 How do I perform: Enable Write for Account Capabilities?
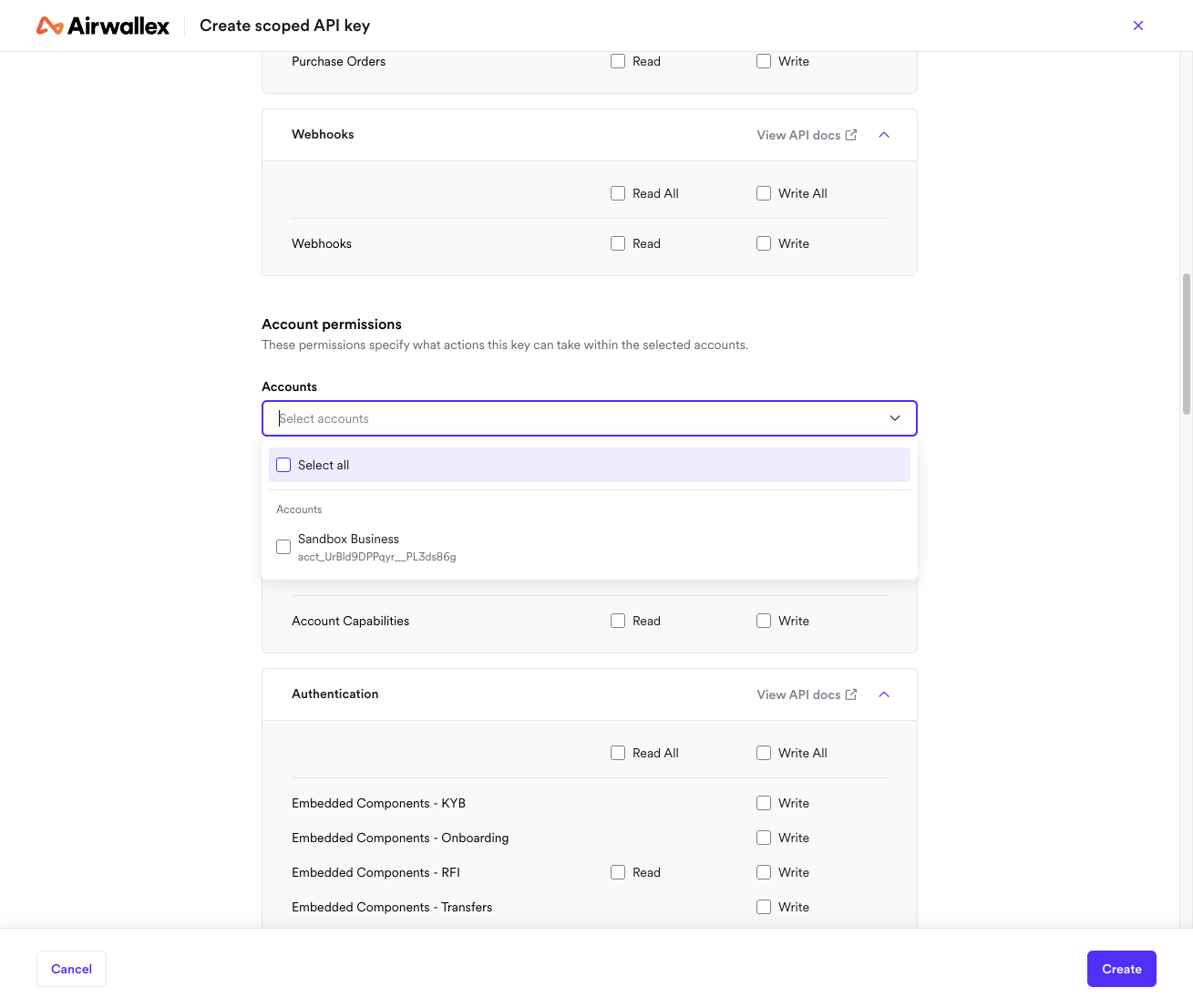click(764, 621)
